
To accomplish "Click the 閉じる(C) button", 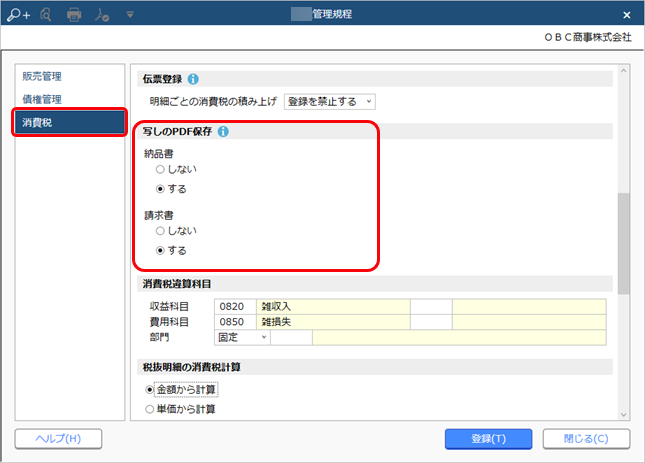I will point(586,439).
